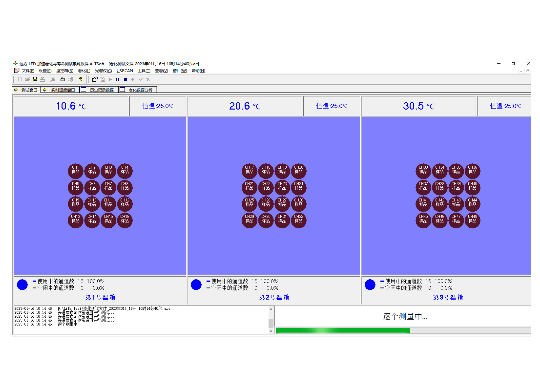The height and width of the screenshot is (380, 540).
Task: Click the greyed play triangle toolbar icon
Action: pos(111,80)
